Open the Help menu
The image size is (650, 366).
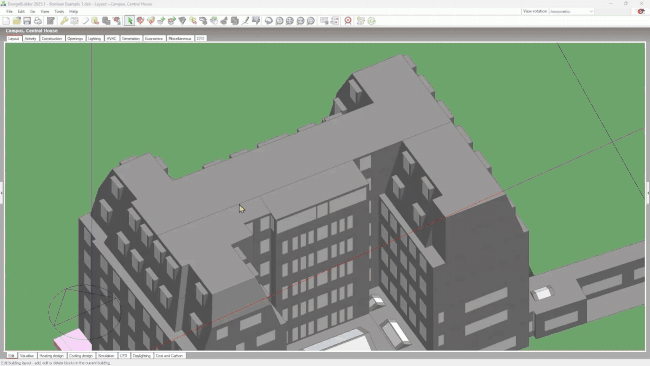[x=73, y=12]
